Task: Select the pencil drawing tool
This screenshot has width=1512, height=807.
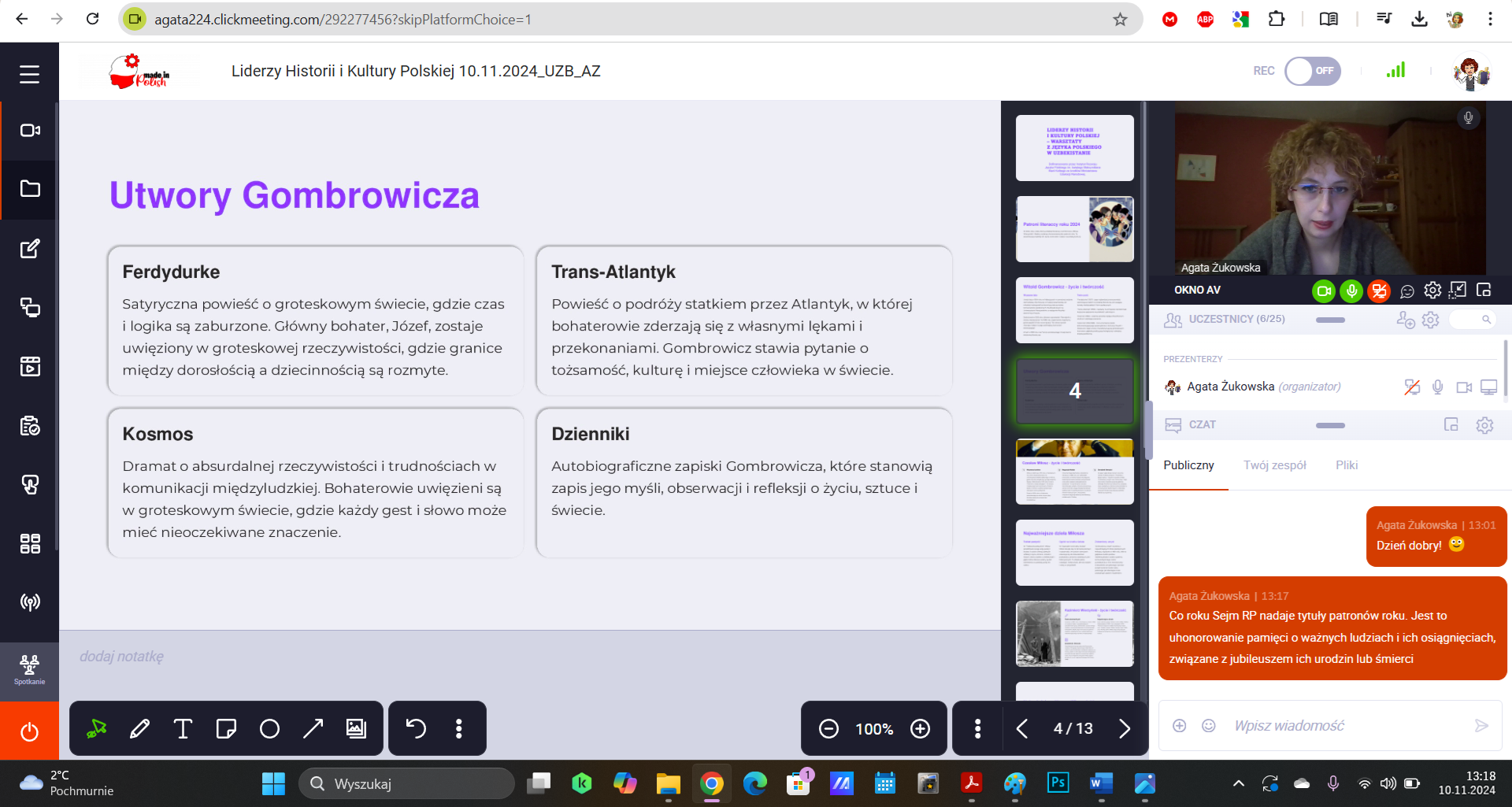Action: pyautogui.click(x=139, y=728)
